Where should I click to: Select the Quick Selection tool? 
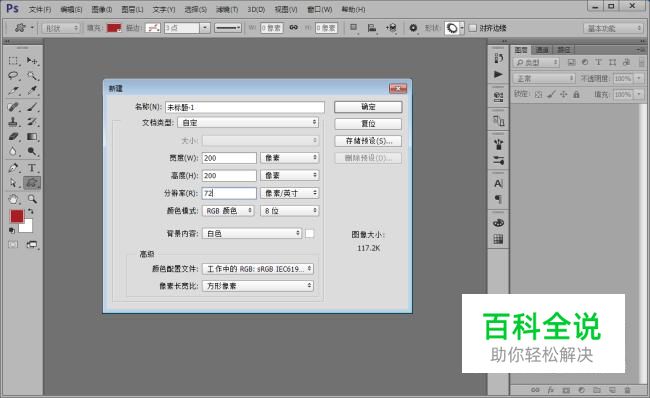[32, 75]
